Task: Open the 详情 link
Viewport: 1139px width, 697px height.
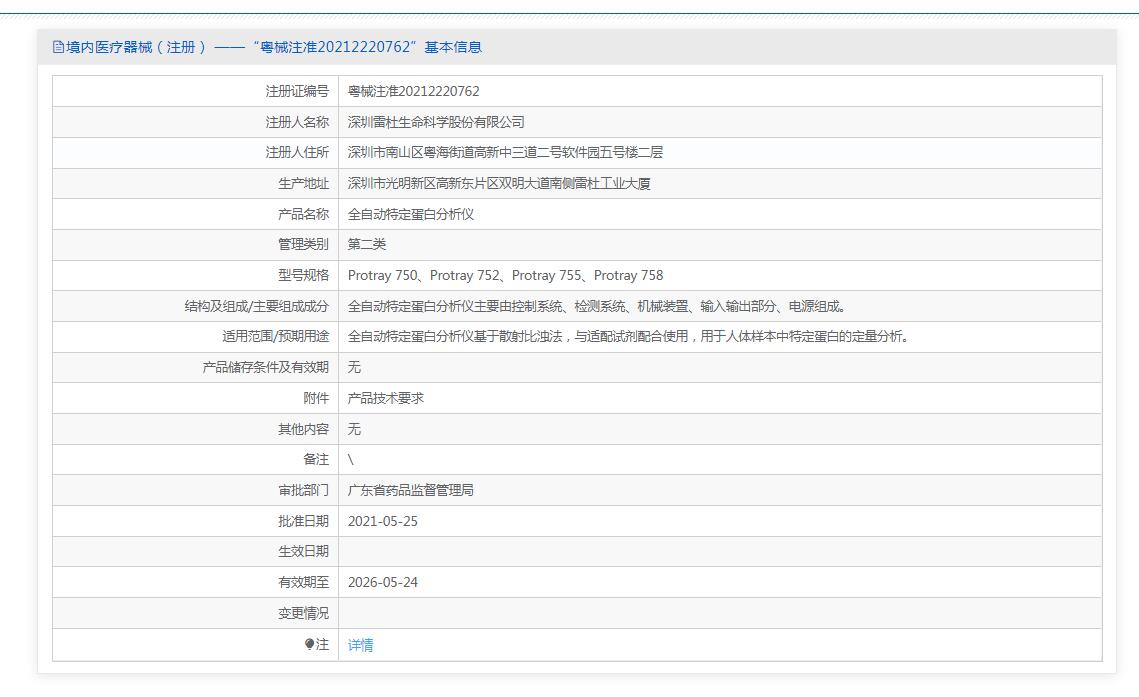Action: click(360, 645)
